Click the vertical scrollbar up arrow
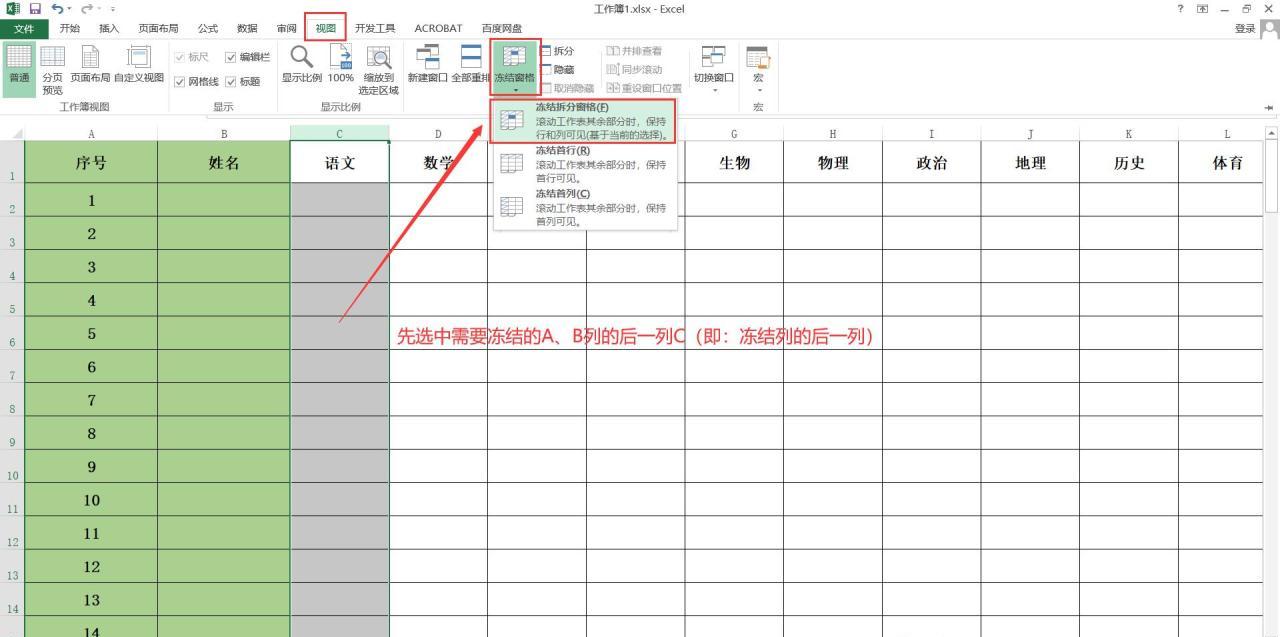The width and height of the screenshot is (1280, 637). pos(1271,133)
